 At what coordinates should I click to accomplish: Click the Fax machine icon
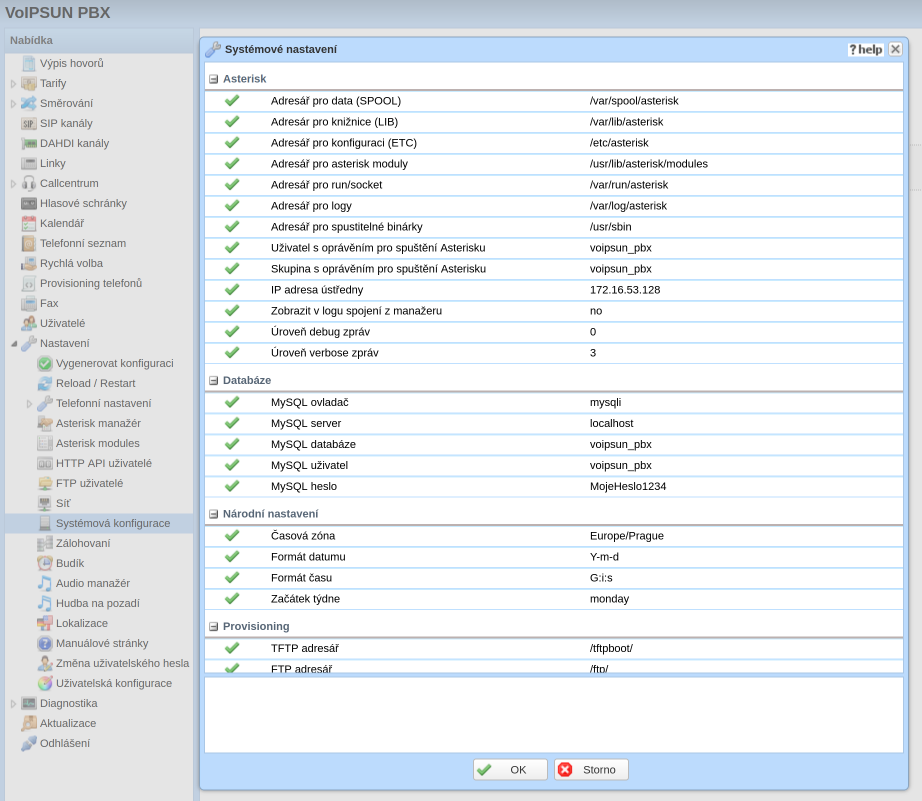coord(28,303)
